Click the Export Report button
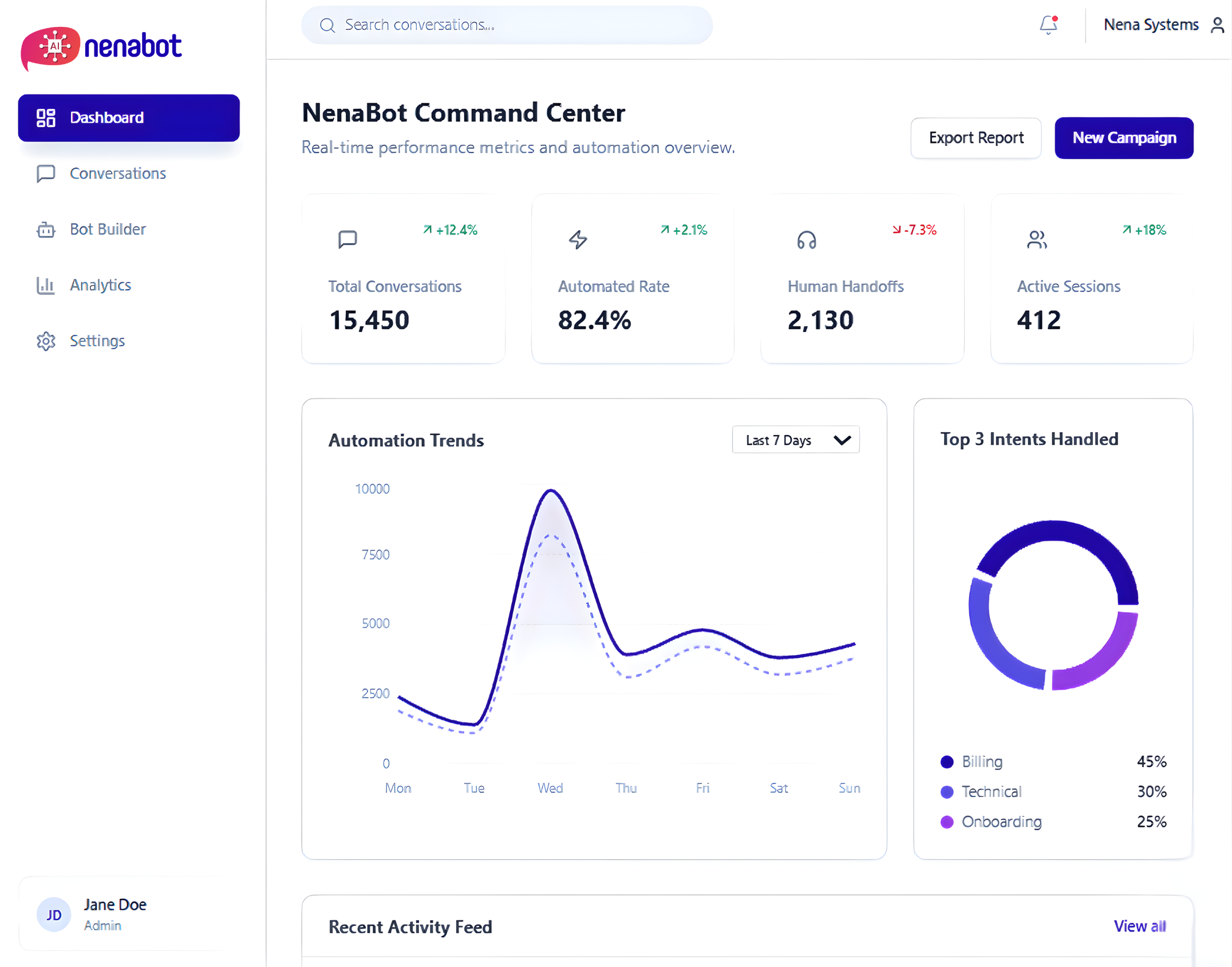This screenshot has width=1232, height=967. (976, 138)
